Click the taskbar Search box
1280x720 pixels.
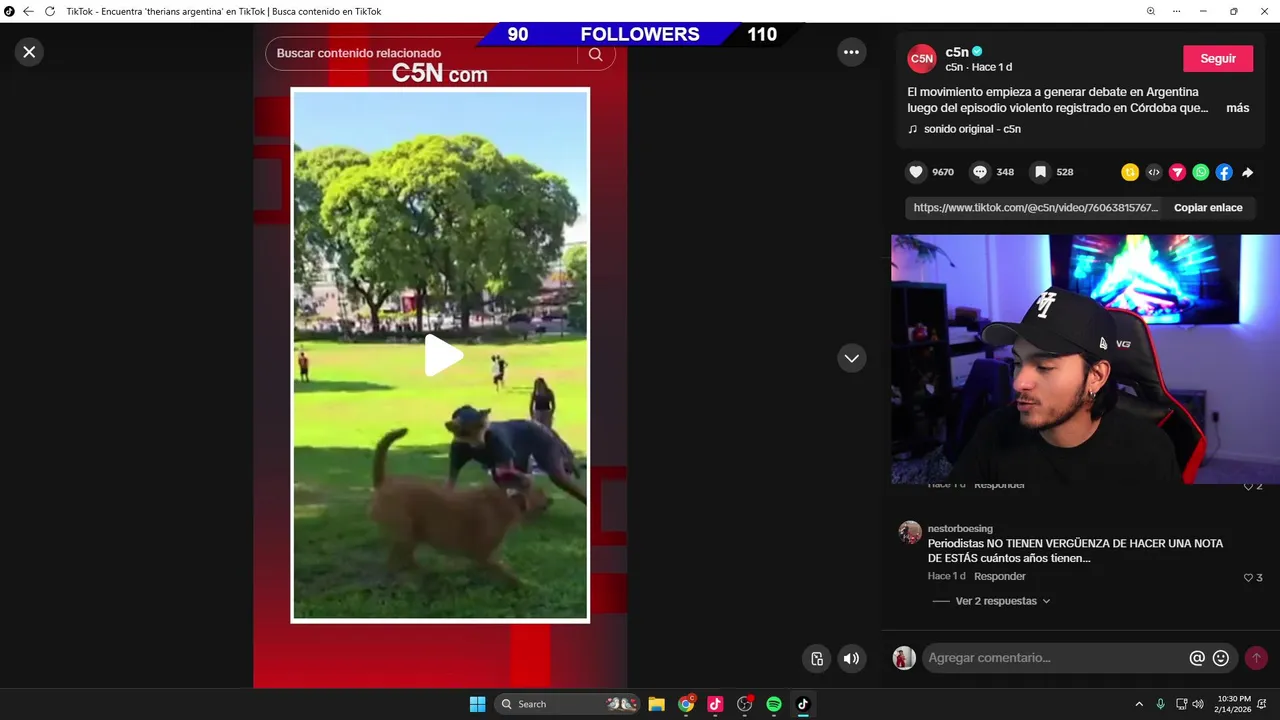pyautogui.click(x=568, y=704)
